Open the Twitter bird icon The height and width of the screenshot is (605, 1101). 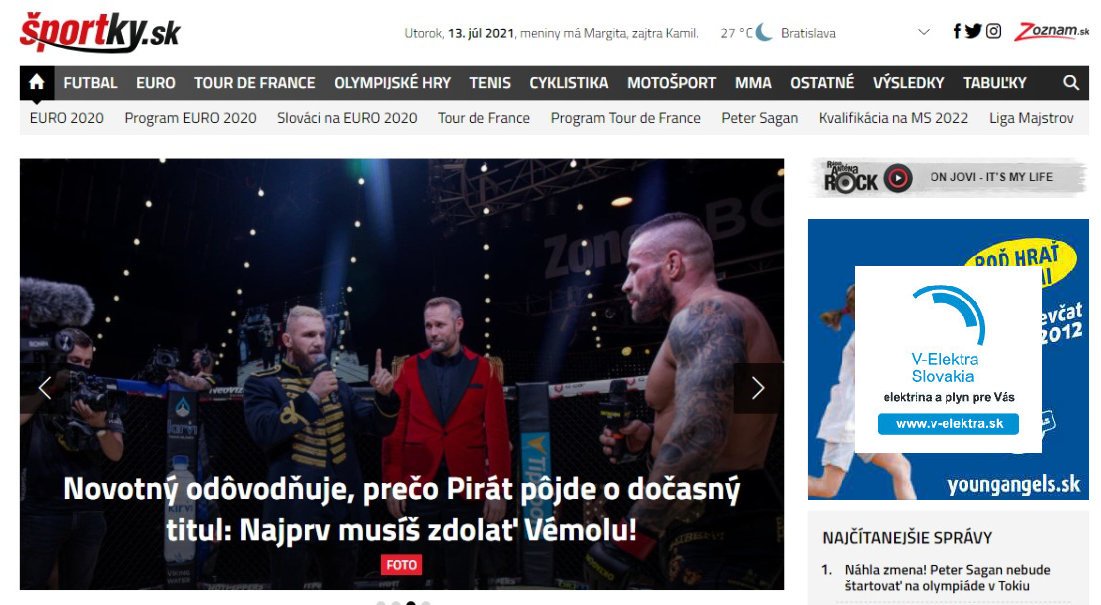(x=973, y=31)
